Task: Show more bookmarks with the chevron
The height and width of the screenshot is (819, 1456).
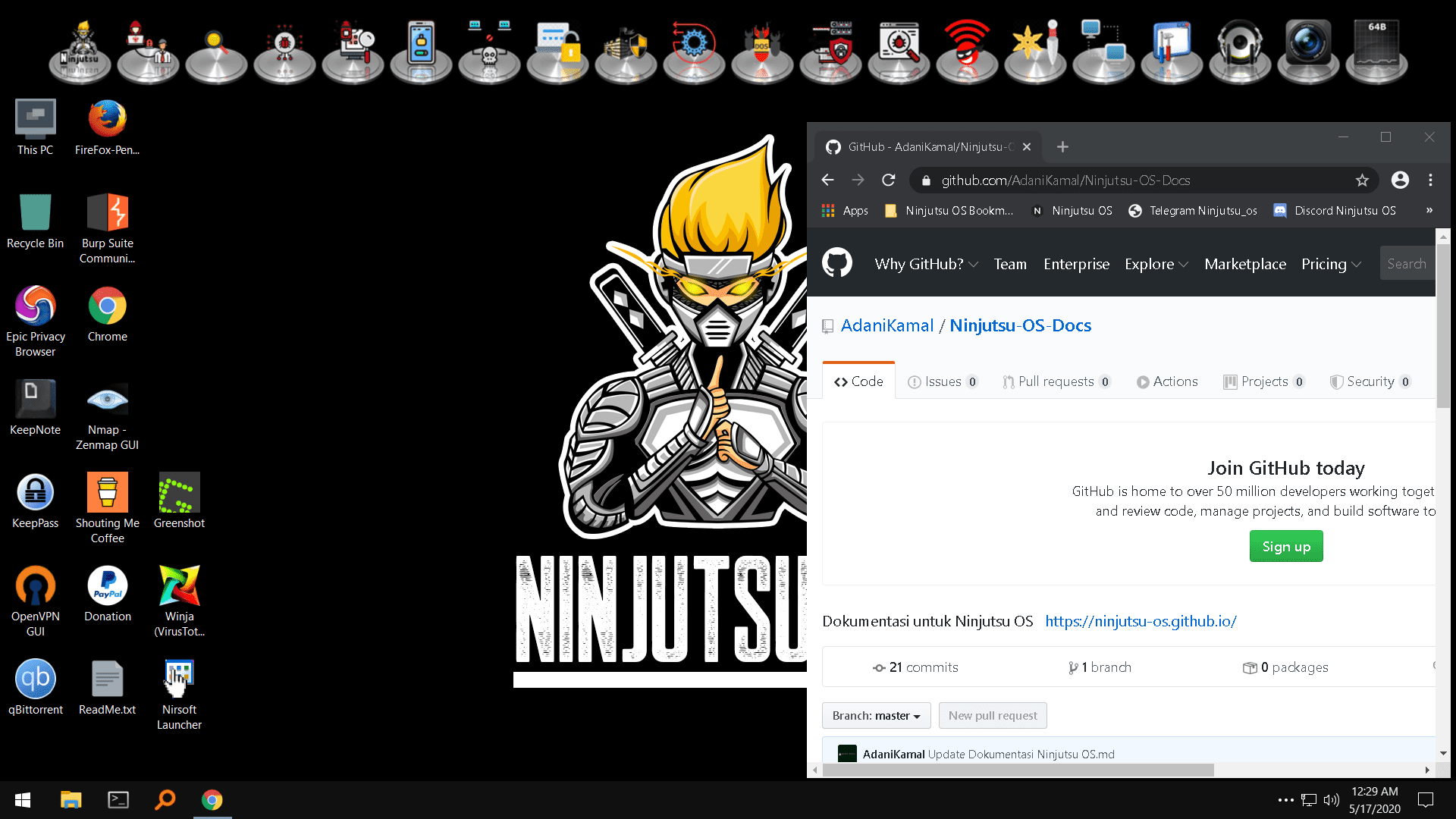Action: point(1429,210)
